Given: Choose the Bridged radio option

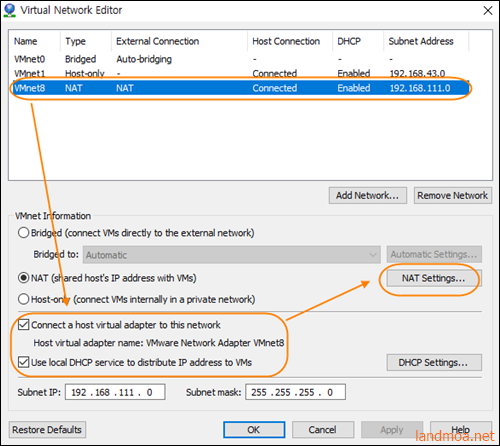Looking at the screenshot, I should click(23, 233).
